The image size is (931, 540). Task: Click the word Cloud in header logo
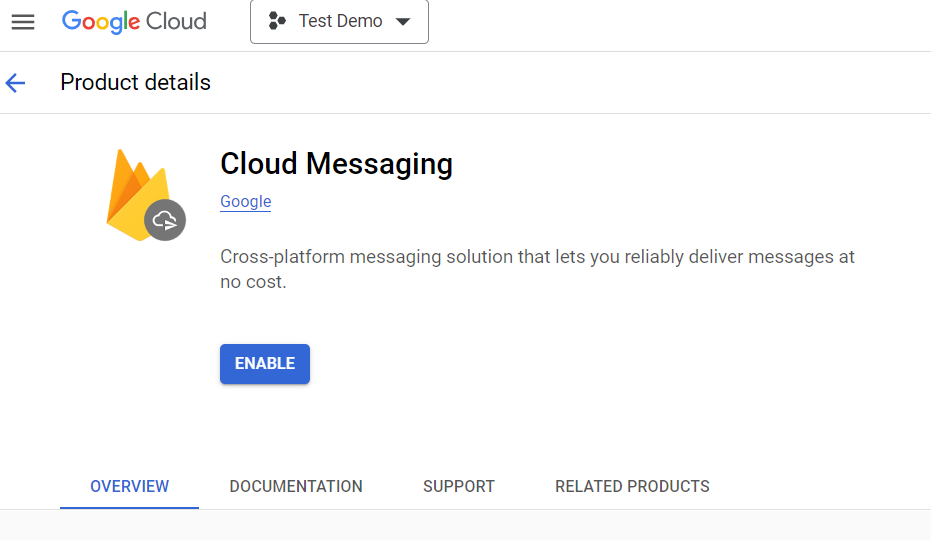174,22
